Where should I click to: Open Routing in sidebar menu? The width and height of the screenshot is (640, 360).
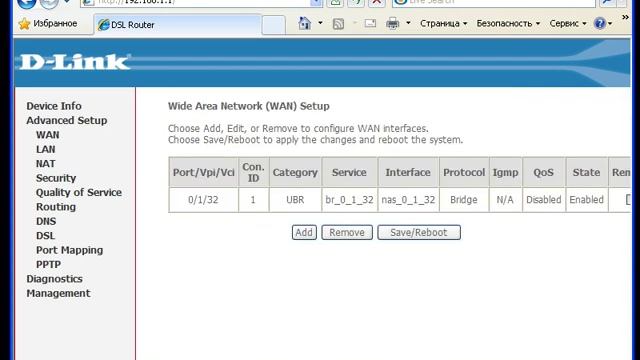coord(56,207)
